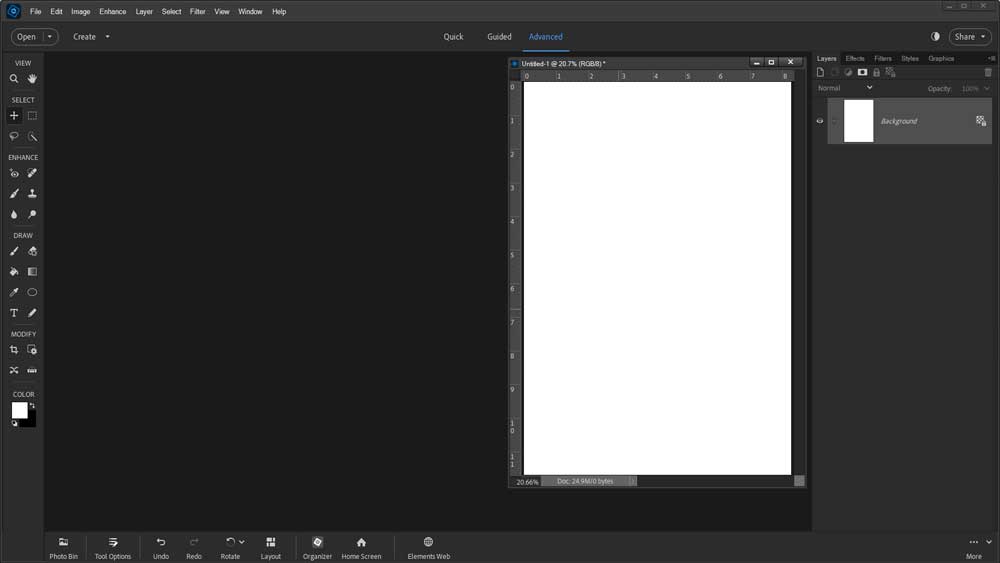Select the Ellipse shape tool
Viewport: 1000px width, 563px height.
(32, 292)
